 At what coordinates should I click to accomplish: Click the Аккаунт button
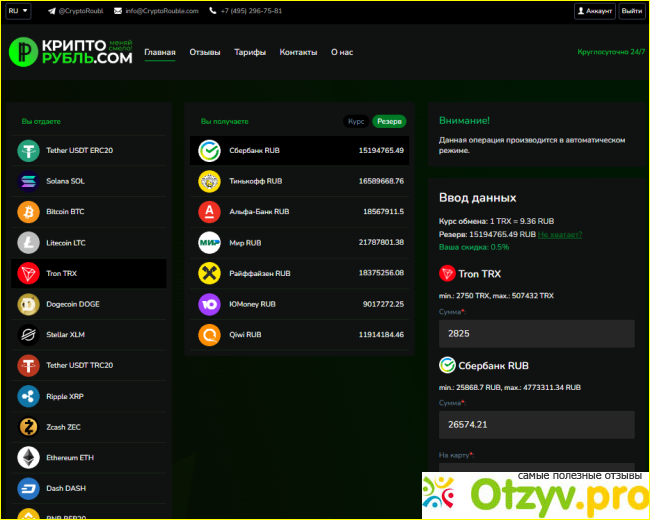(x=595, y=11)
